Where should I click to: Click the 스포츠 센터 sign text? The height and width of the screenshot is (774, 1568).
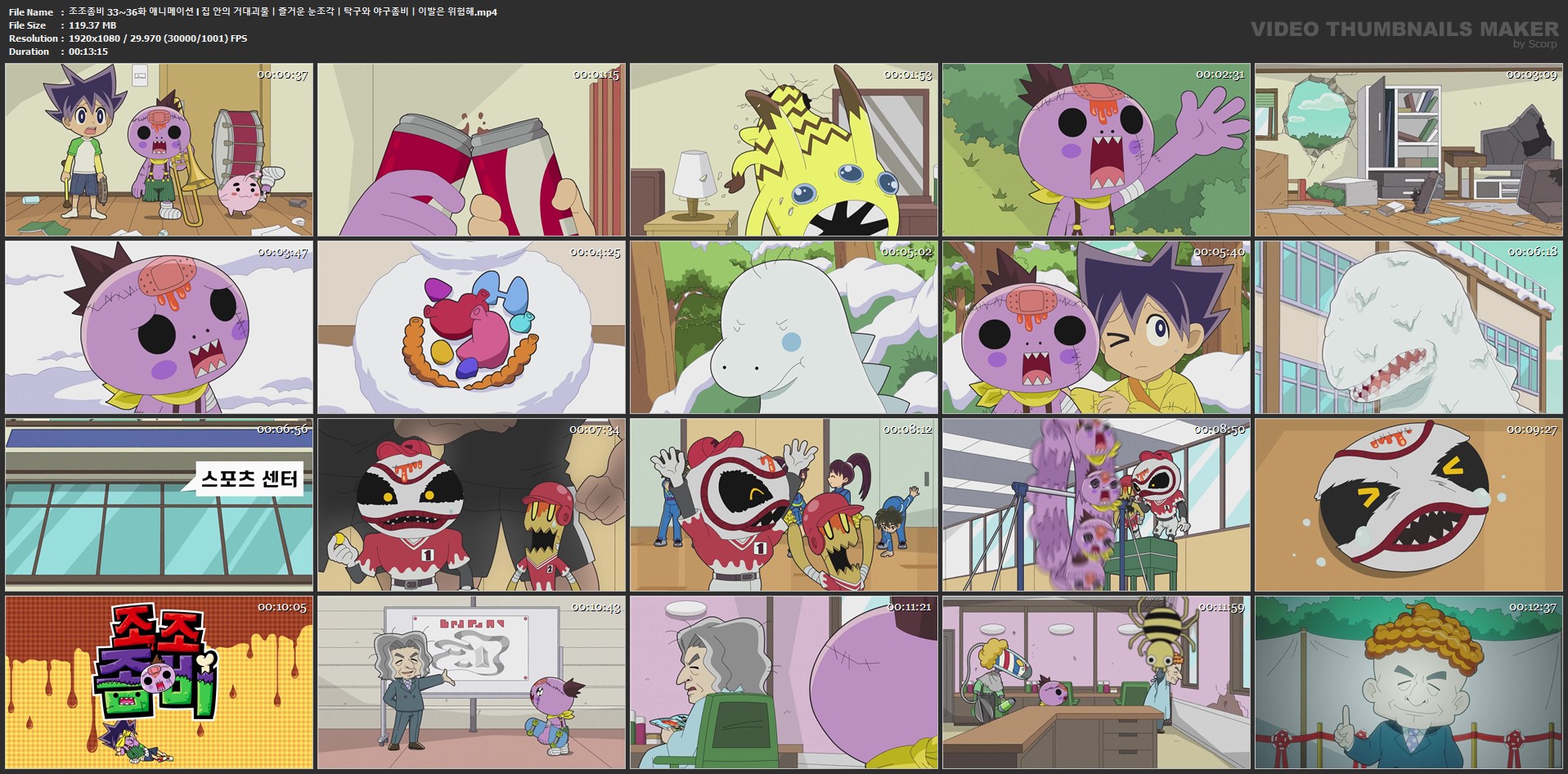click(249, 479)
